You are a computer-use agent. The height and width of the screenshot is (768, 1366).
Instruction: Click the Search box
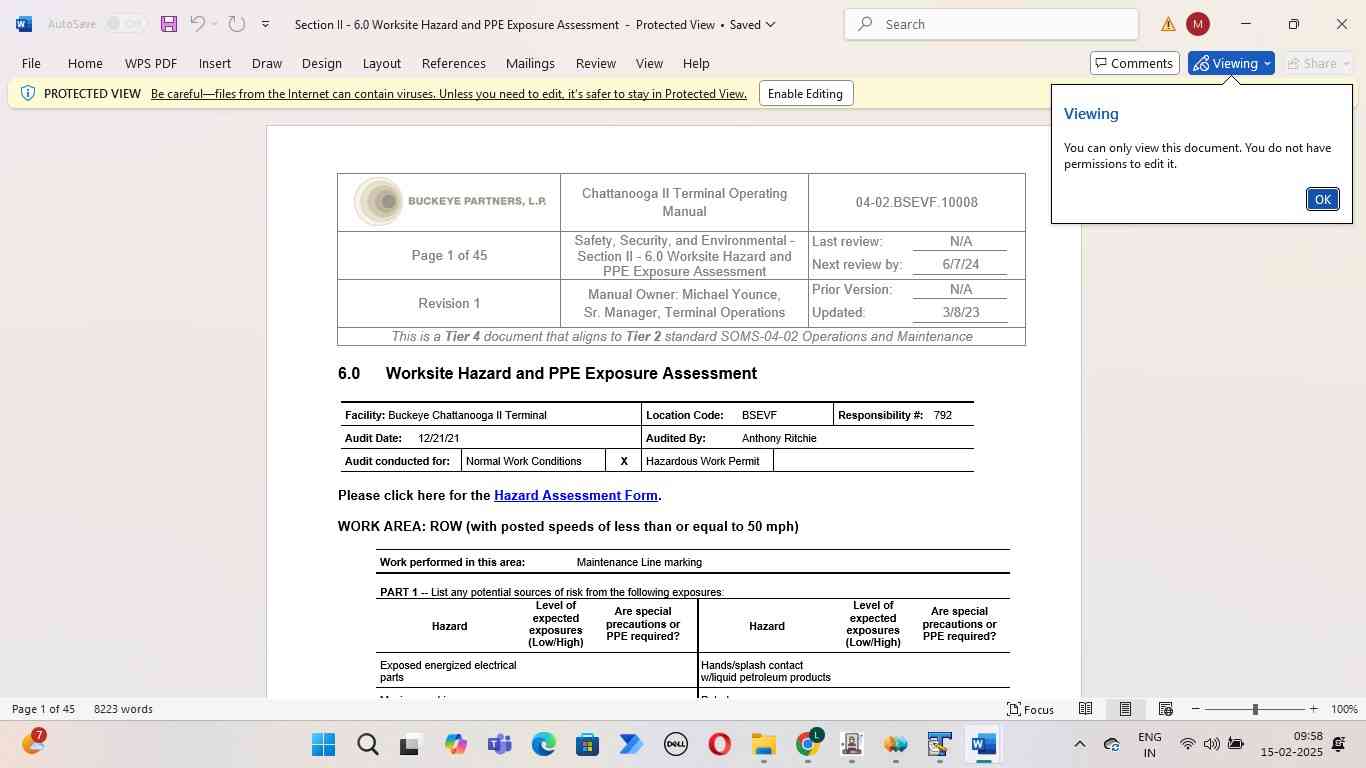coord(991,24)
